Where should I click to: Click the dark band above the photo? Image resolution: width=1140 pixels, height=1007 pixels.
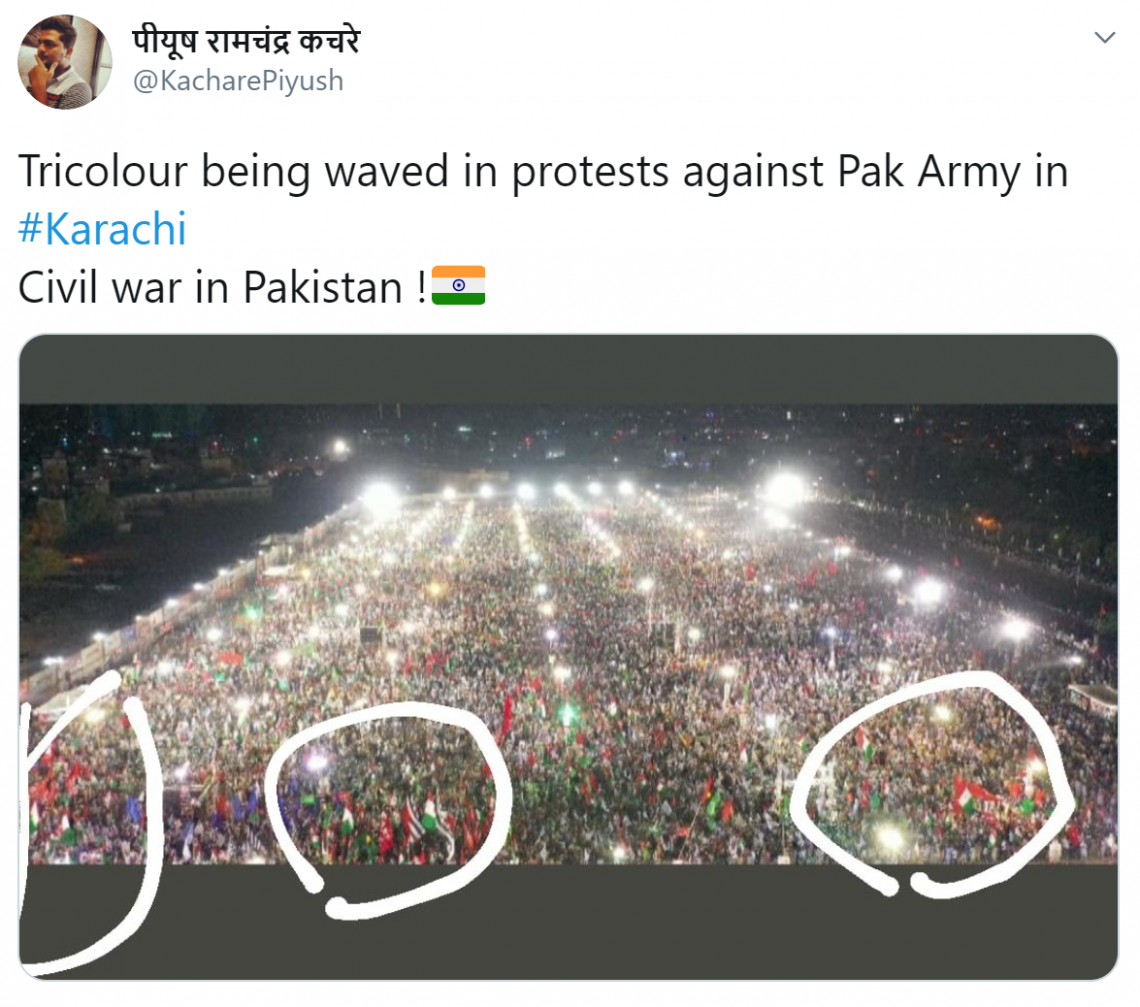point(568,369)
